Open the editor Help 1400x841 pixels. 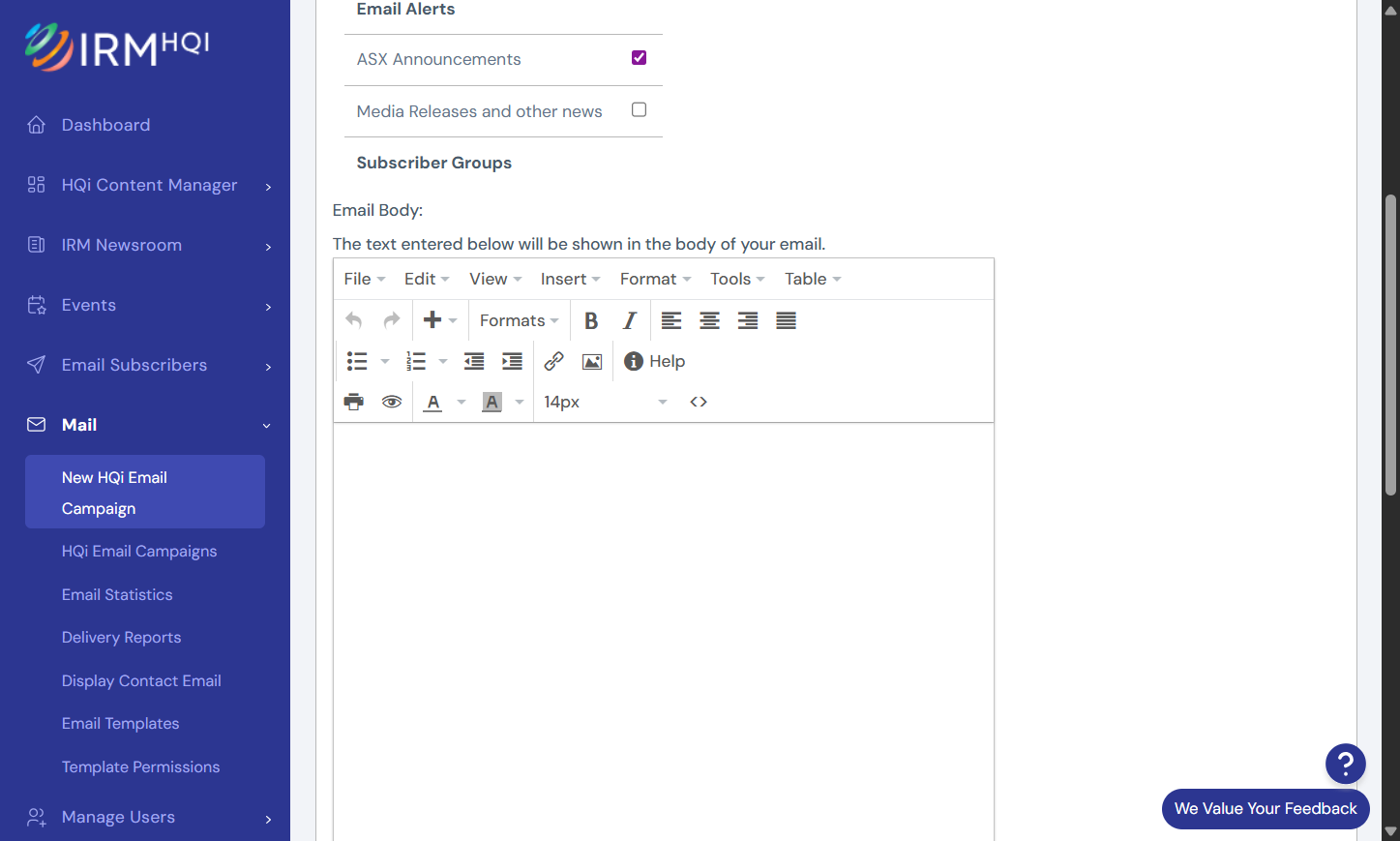(655, 361)
